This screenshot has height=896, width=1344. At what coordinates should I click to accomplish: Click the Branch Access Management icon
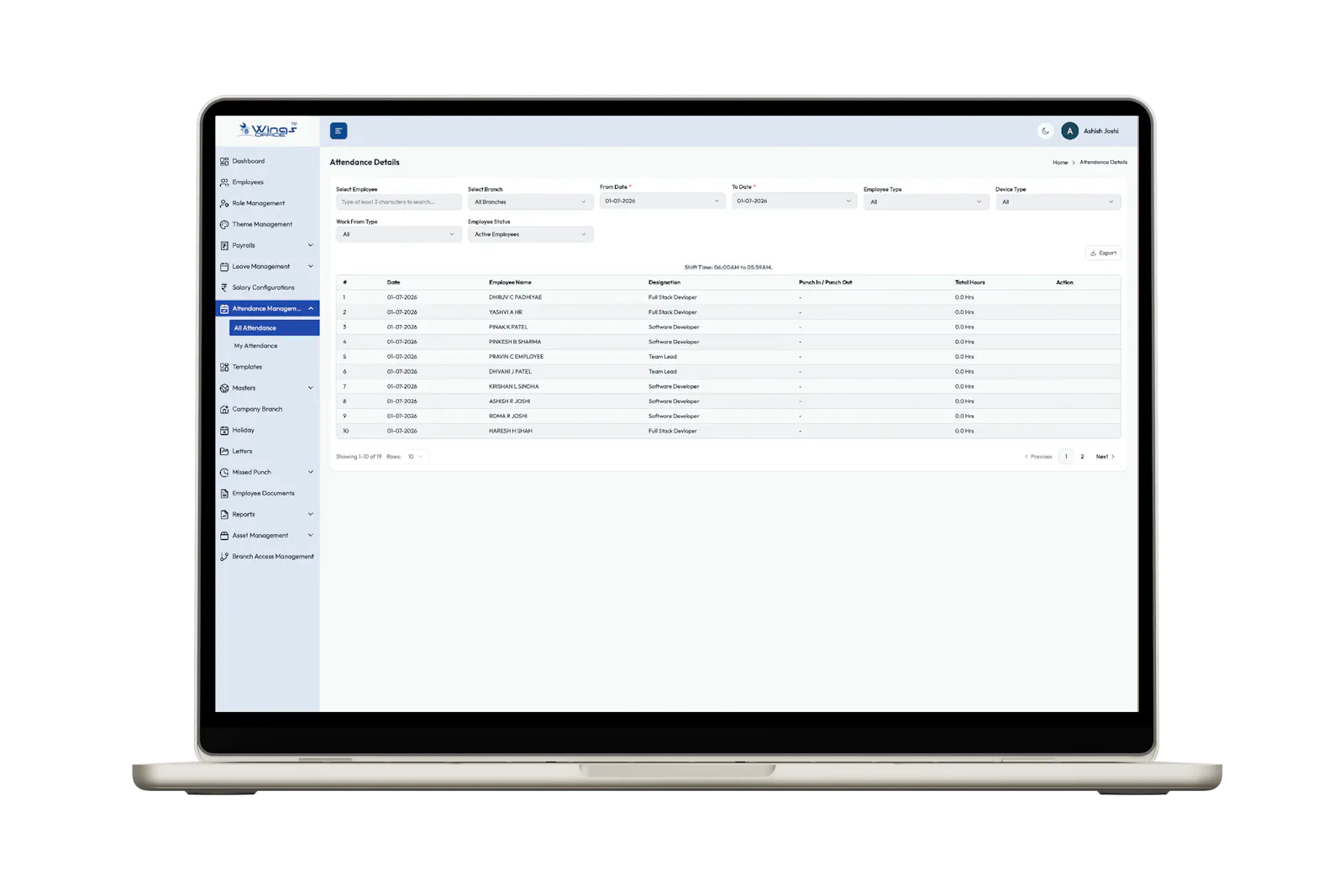[224, 556]
